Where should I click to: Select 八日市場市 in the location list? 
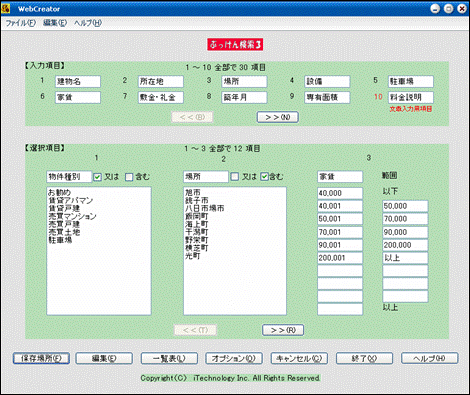coord(205,208)
